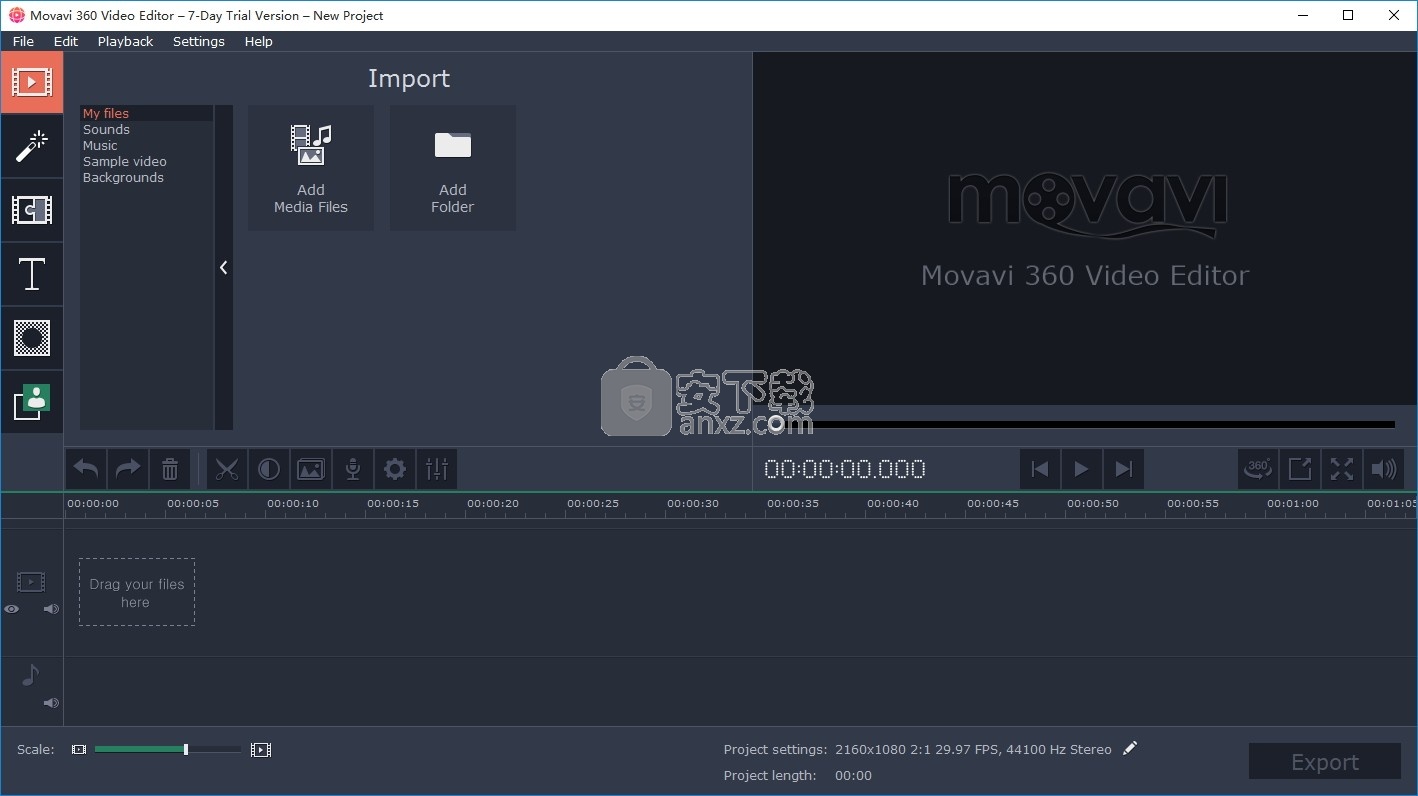Screen dimensions: 1418x796
Task: Toggle video track visibility eye
Action: [x=12, y=609]
